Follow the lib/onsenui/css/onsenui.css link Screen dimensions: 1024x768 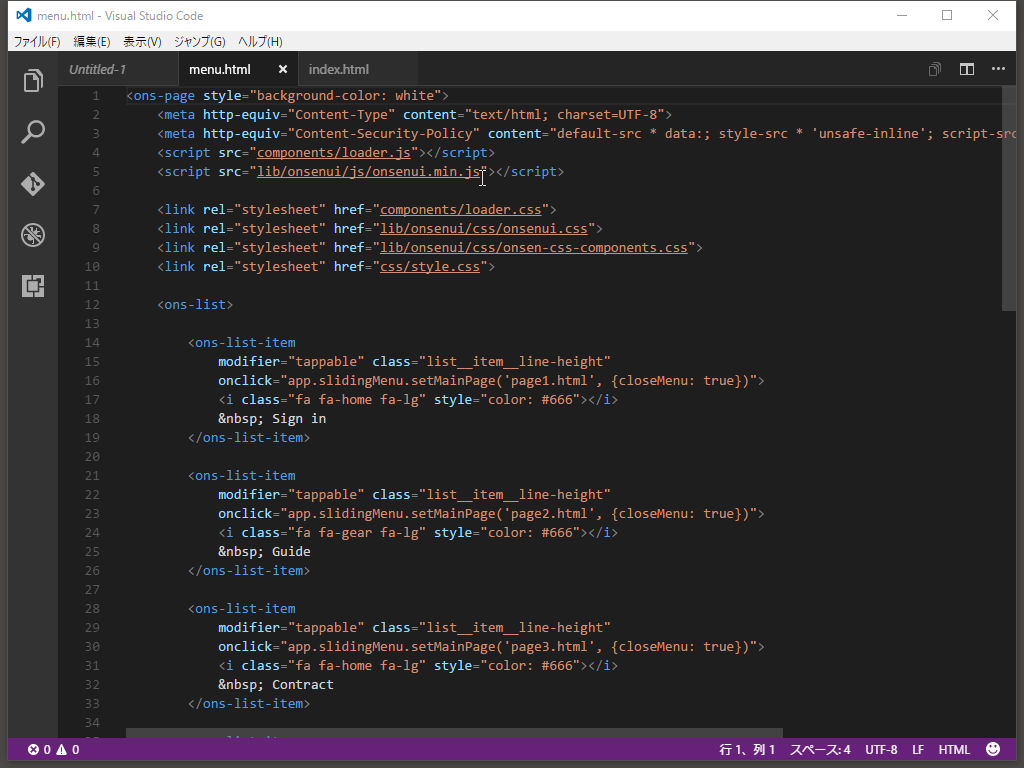(x=484, y=228)
